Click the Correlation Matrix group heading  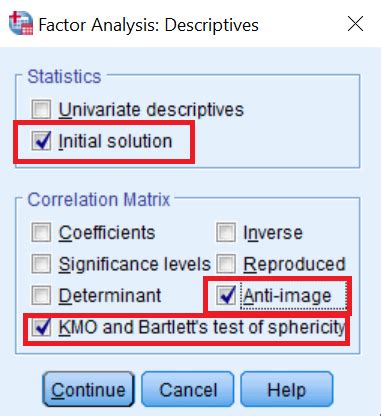point(99,200)
